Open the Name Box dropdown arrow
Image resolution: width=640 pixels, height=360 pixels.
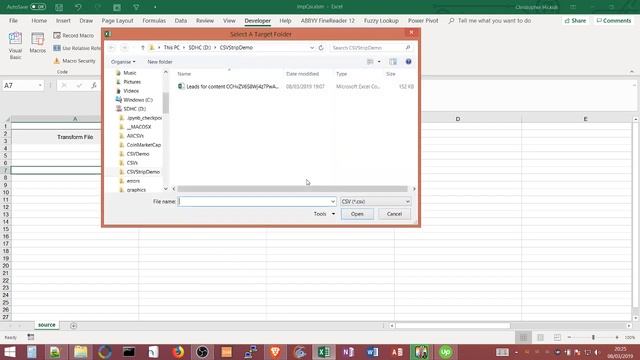click(40, 86)
